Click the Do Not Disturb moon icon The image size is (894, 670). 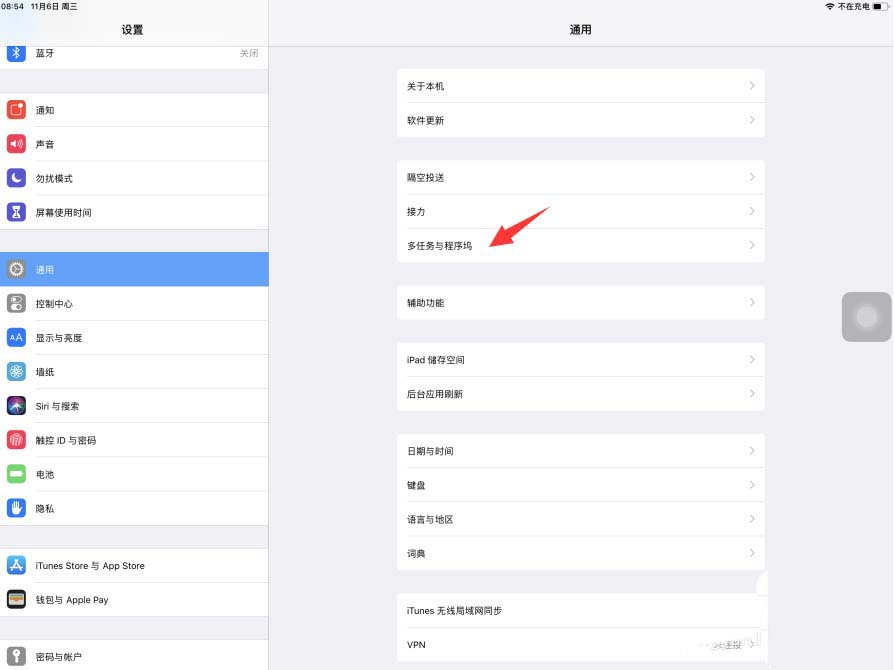tap(15, 178)
